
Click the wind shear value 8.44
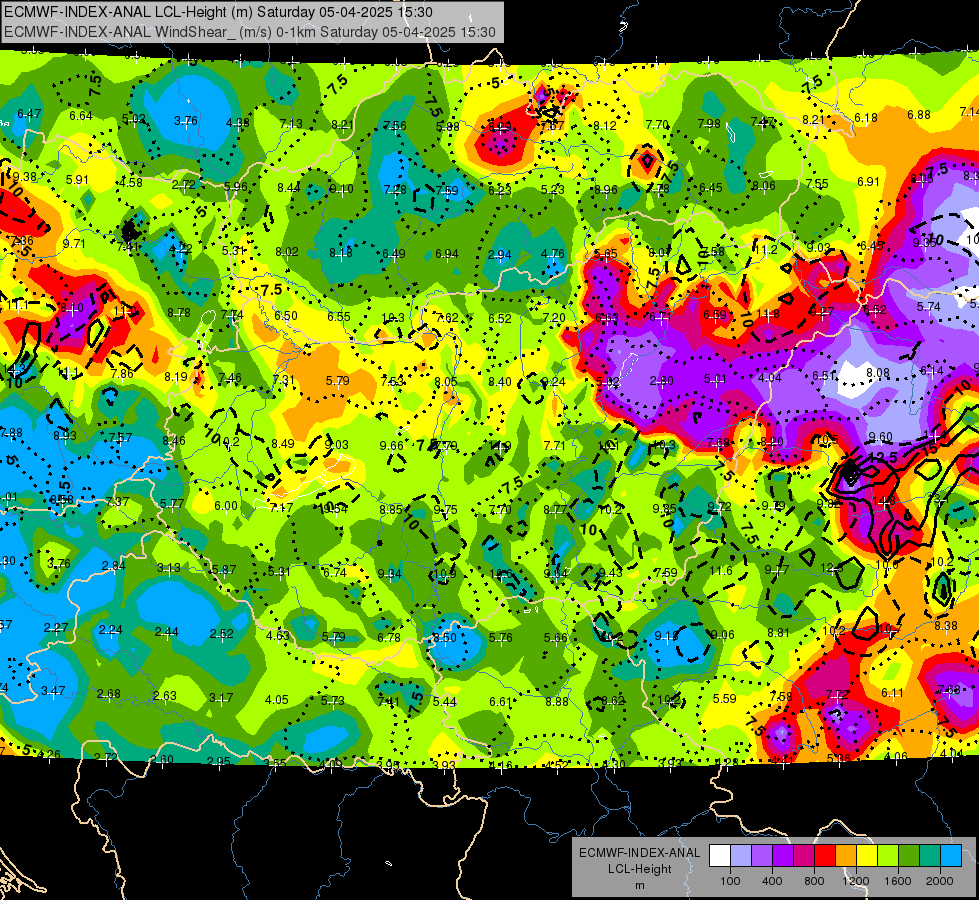coord(289,187)
